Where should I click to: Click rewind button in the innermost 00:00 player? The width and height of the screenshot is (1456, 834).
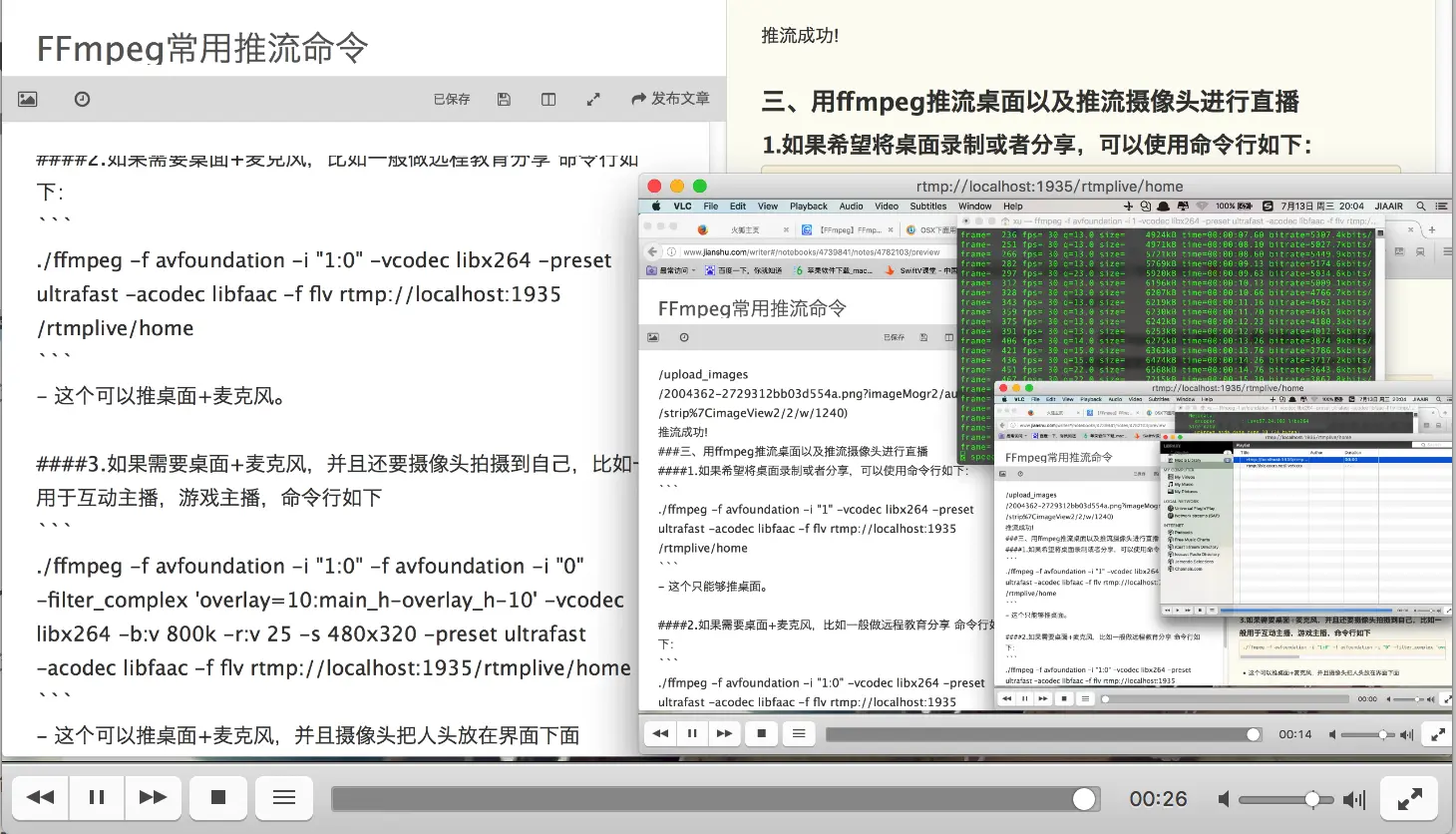pos(1007,698)
